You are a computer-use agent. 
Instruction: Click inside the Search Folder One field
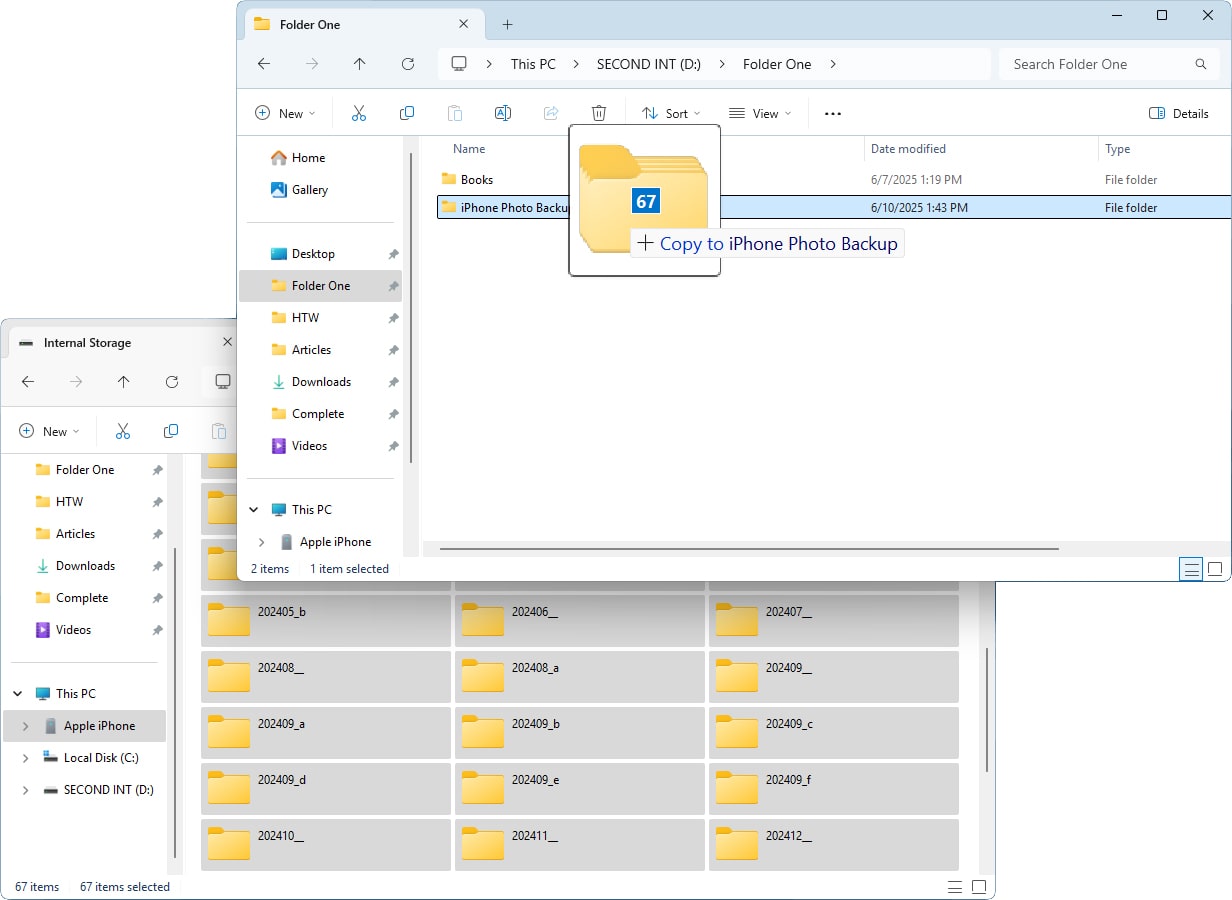1100,64
